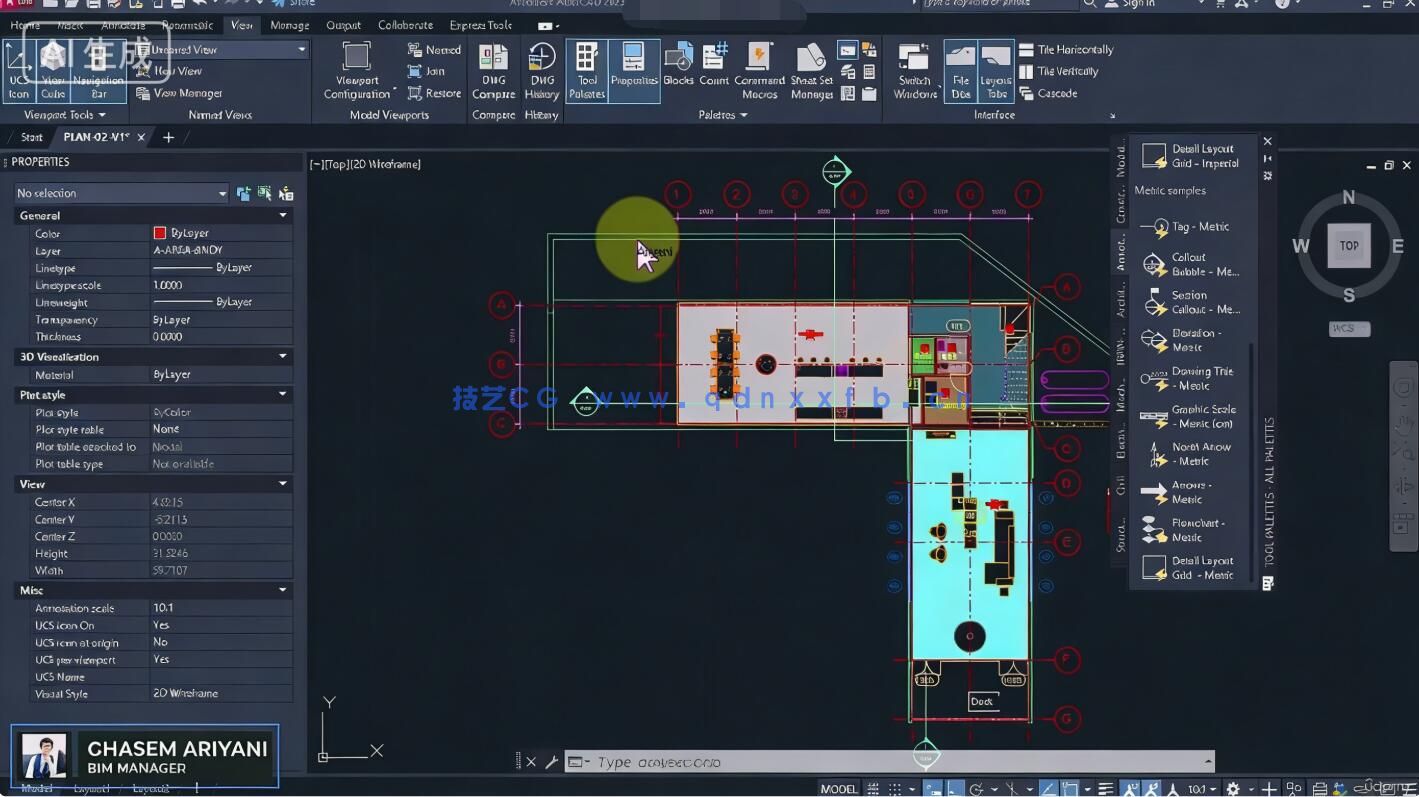Image resolution: width=1419 pixels, height=797 pixels.
Task: Open DWG History
Action: point(541,62)
